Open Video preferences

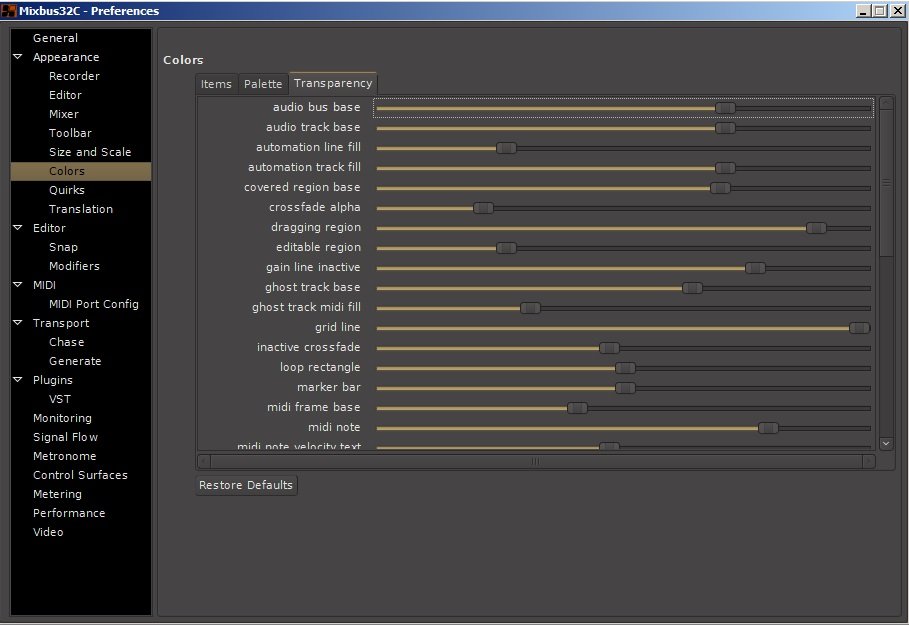click(48, 532)
